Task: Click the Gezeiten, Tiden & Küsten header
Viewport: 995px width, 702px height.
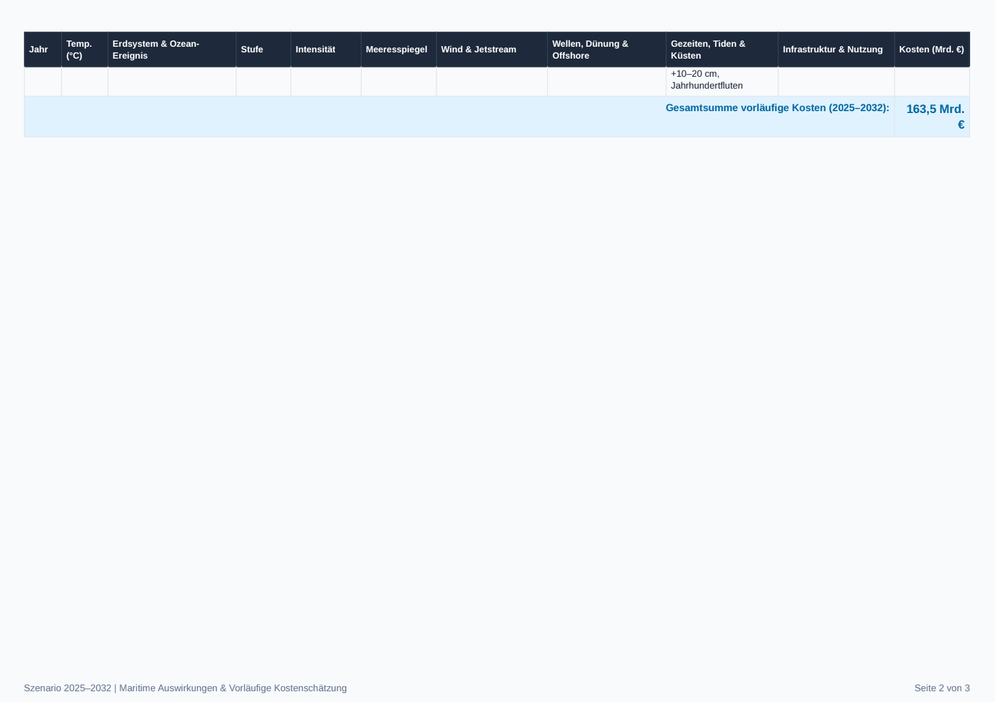Action: pyautogui.click(x=722, y=50)
